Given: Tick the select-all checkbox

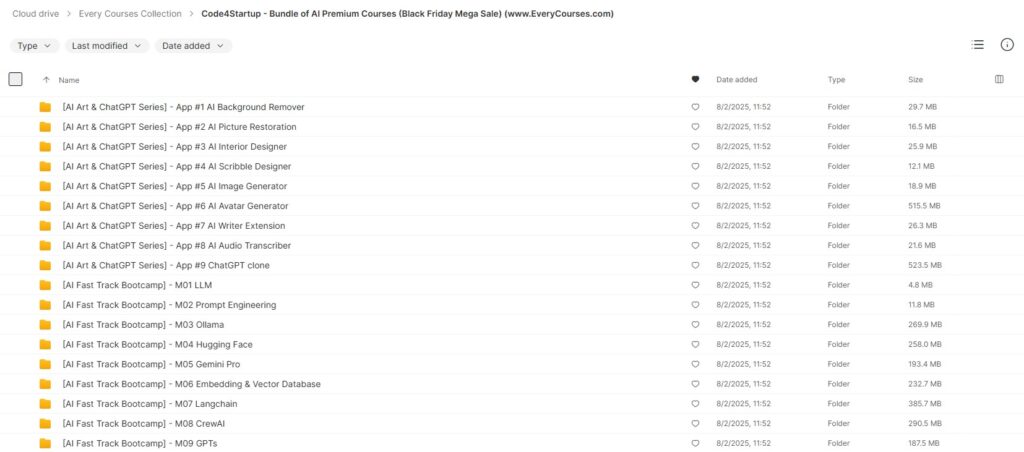Looking at the screenshot, I should click(x=15, y=79).
